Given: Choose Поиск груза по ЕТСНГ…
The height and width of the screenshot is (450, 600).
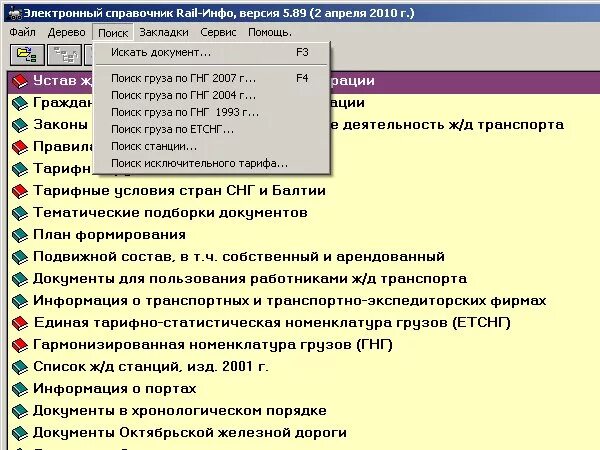Looking at the screenshot, I should (x=212, y=129).
